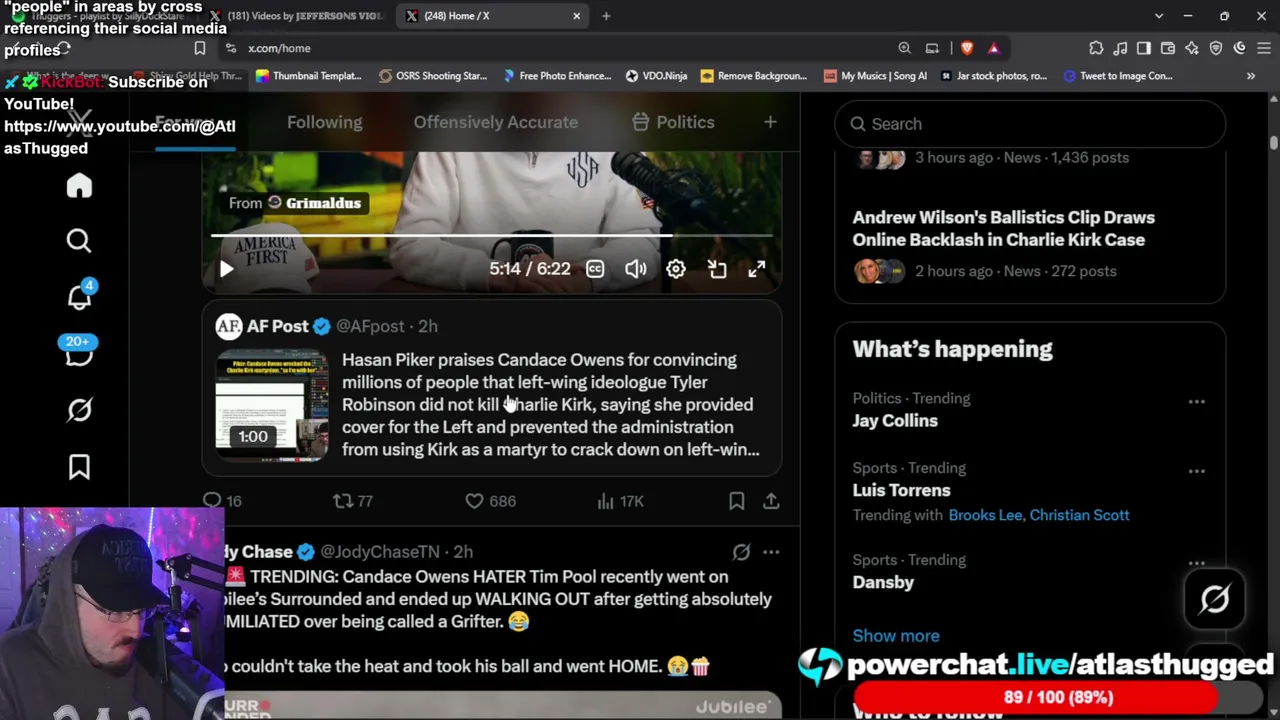Open the browser Extensions puzzle icon
1280x720 pixels.
(x=1096, y=48)
